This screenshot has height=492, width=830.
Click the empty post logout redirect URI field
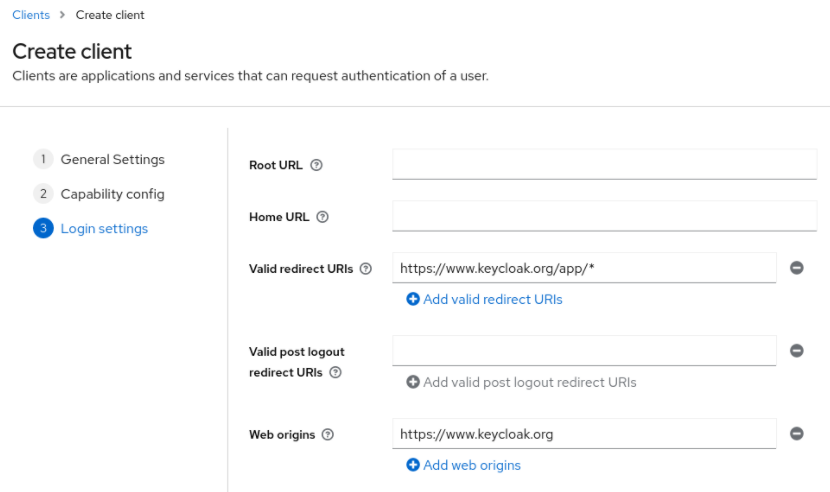584,351
